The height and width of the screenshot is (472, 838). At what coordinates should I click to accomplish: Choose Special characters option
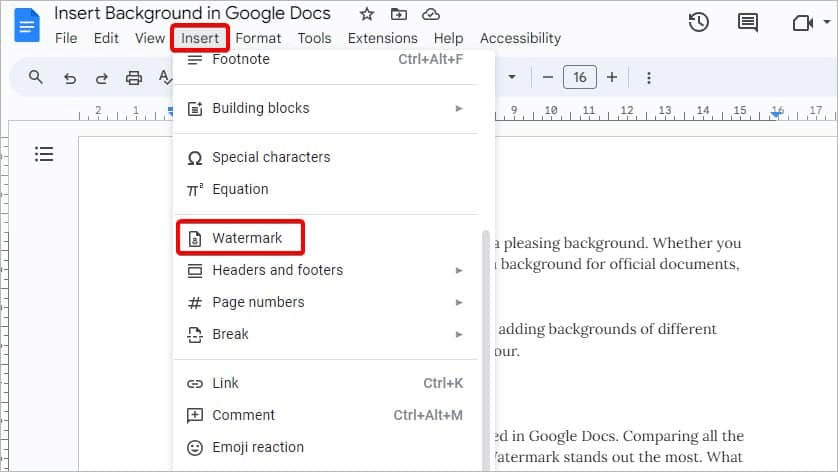tap(326, 158)
